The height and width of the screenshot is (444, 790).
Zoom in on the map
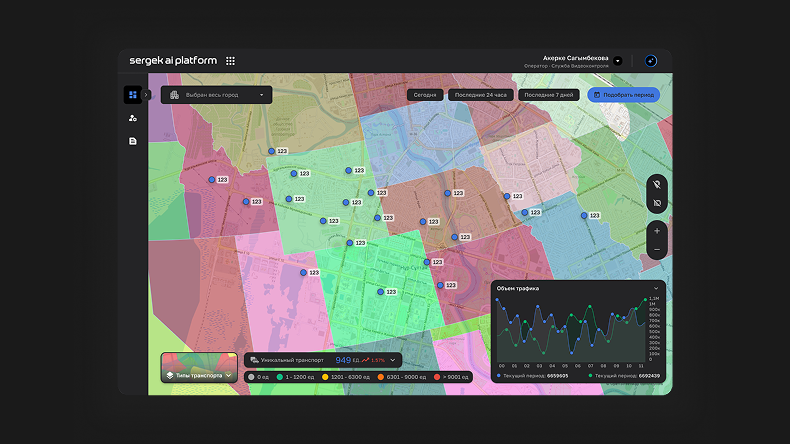click(x=657, y=231)
